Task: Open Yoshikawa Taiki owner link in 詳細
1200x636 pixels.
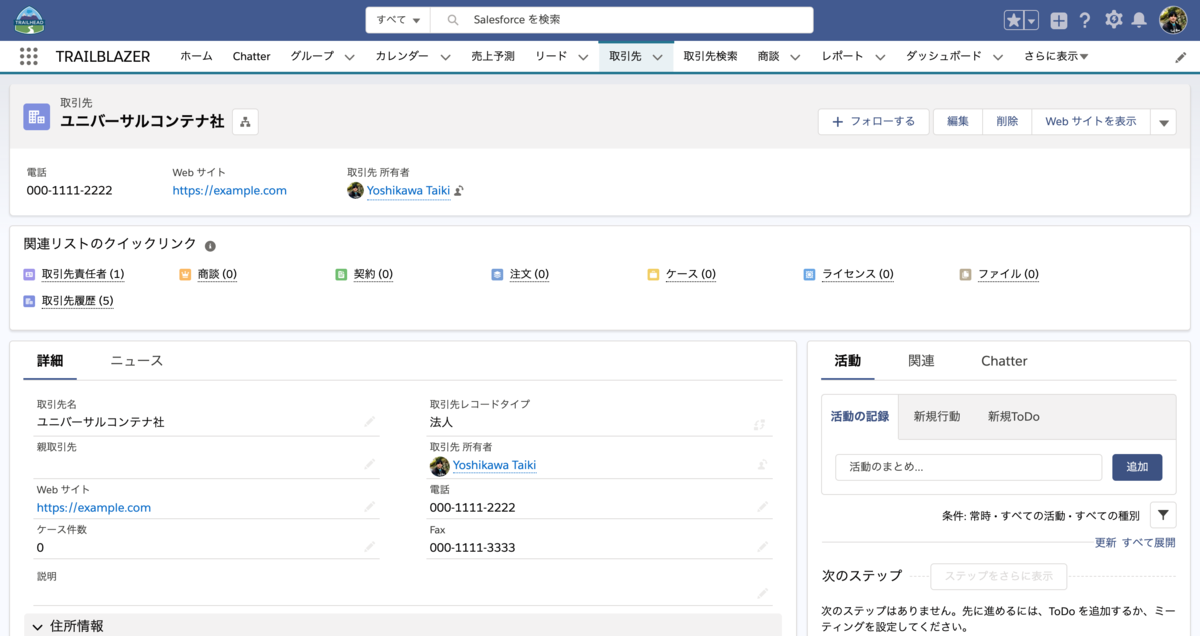Action: click(x=494, y=465)
